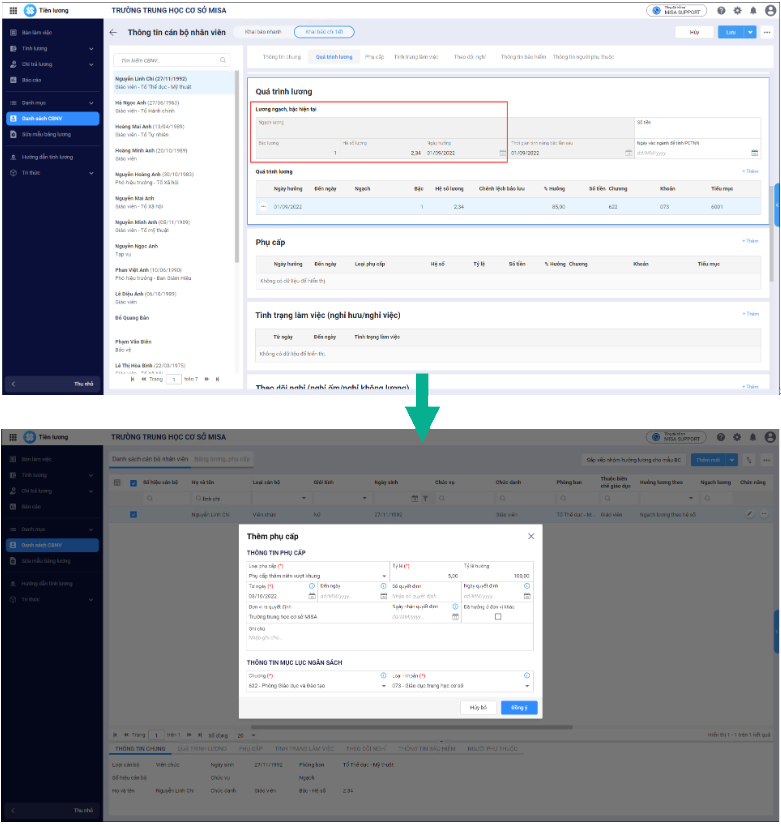Screen dimensions: 781x825
Task: Click the notification bell on the employee detail screen
Action: (x=753, y=11)
